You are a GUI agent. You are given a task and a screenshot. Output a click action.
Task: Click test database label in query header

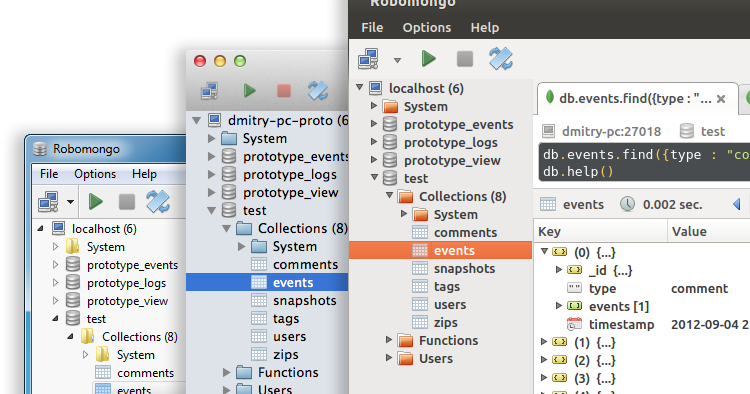coord(713,131)
